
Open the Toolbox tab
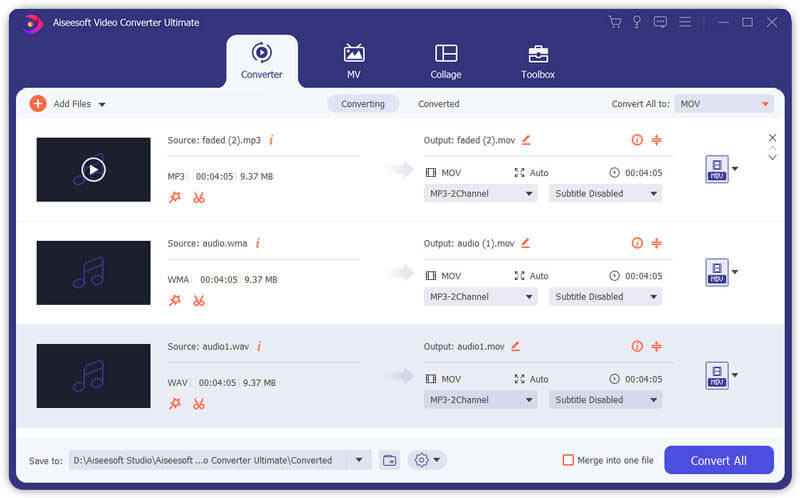click(538, 61)
